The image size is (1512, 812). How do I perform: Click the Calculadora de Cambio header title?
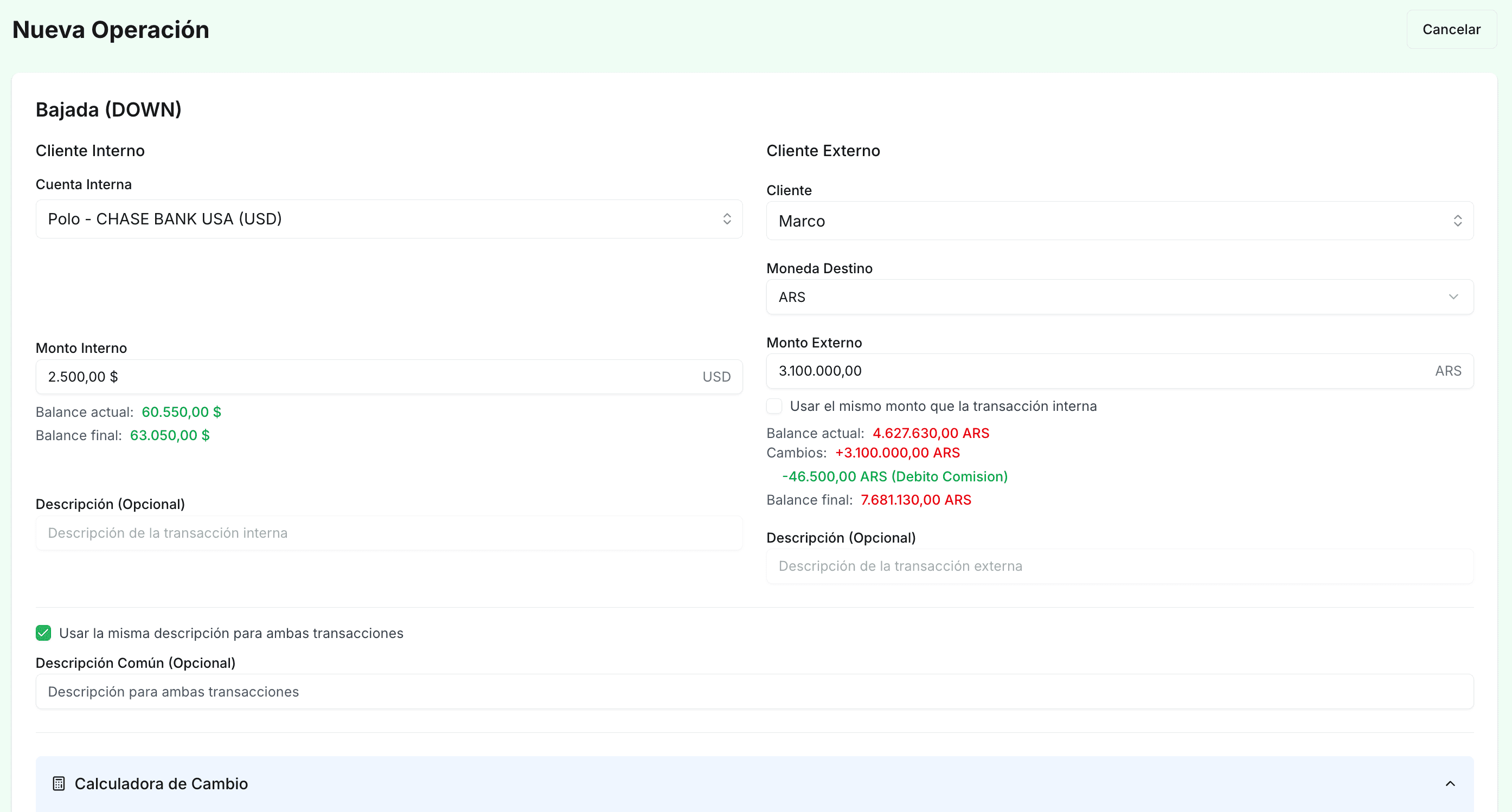click(161, 783)
